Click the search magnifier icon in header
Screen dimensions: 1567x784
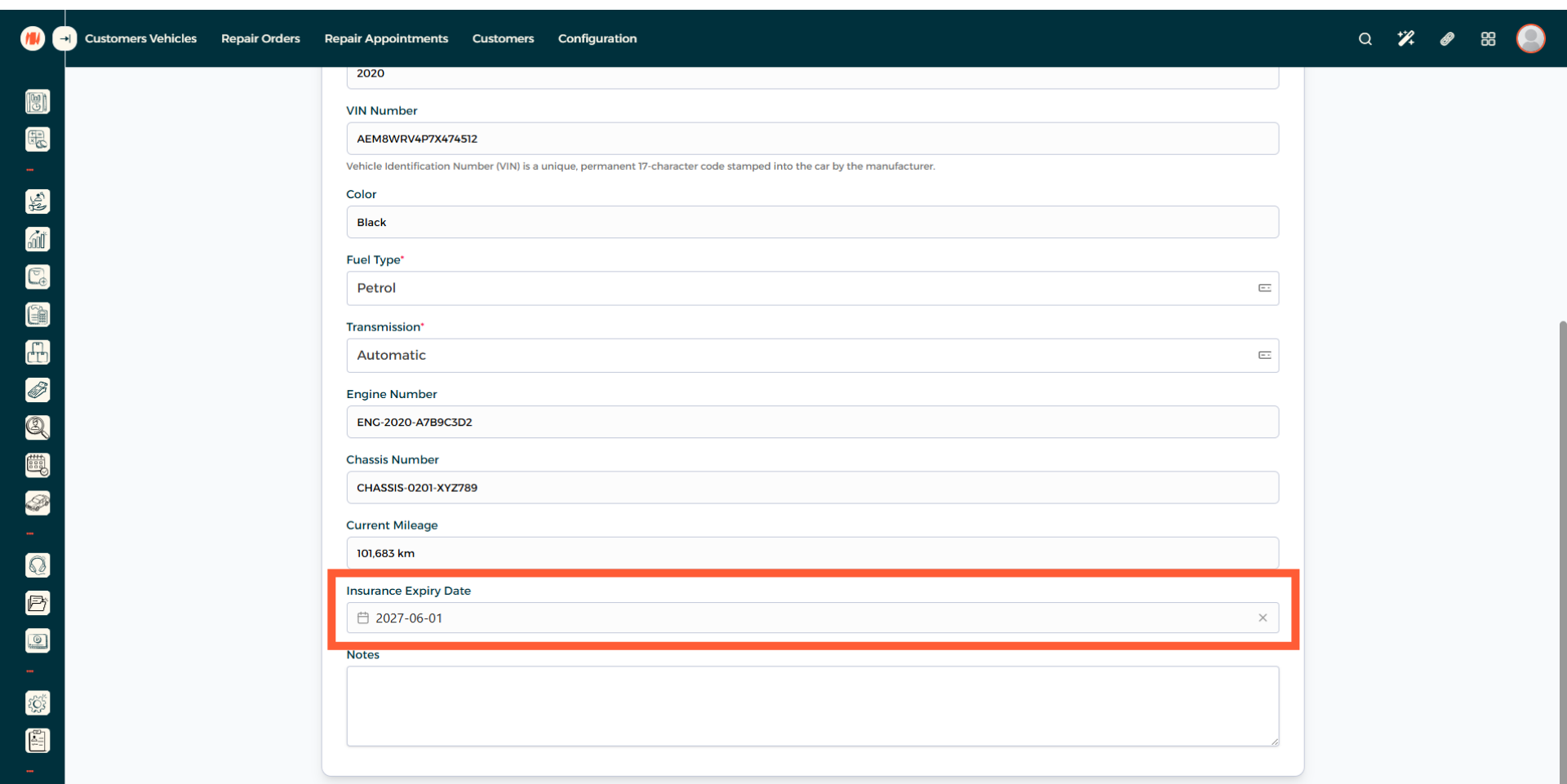pyautogui.click(x=1365, y=38)
